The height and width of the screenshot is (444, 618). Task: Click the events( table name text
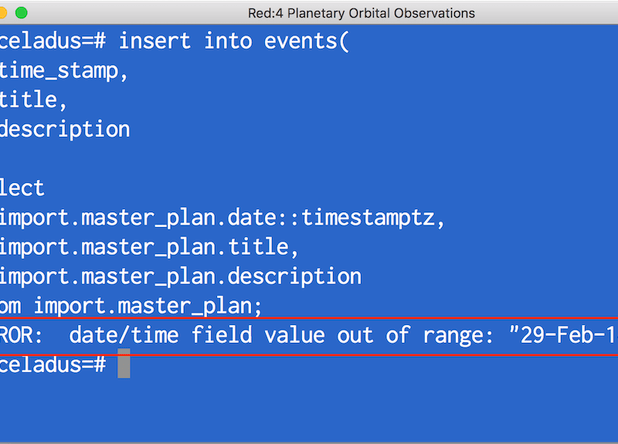tap(307, 42)
